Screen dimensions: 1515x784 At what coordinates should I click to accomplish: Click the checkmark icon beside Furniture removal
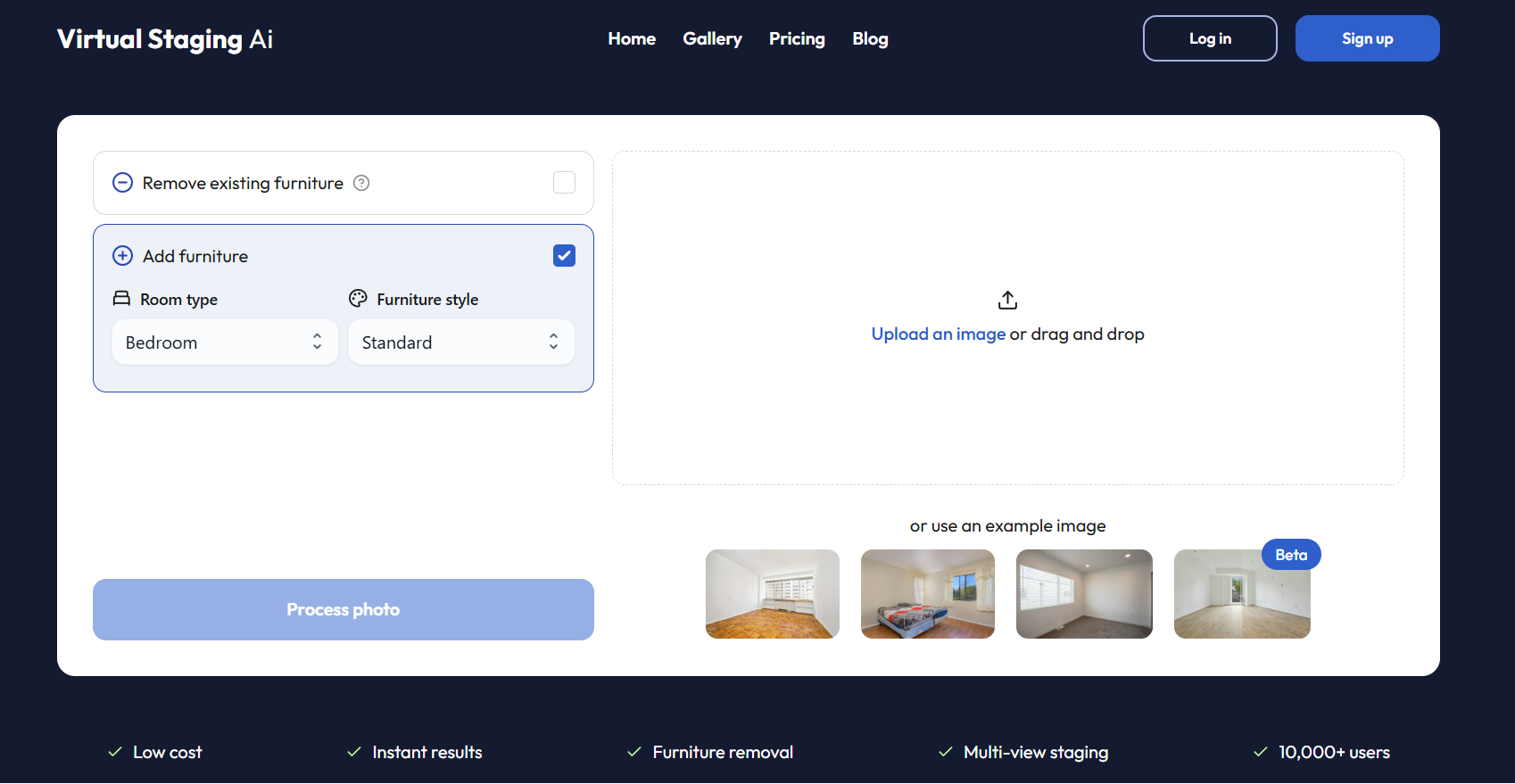(x=634, y=752)
